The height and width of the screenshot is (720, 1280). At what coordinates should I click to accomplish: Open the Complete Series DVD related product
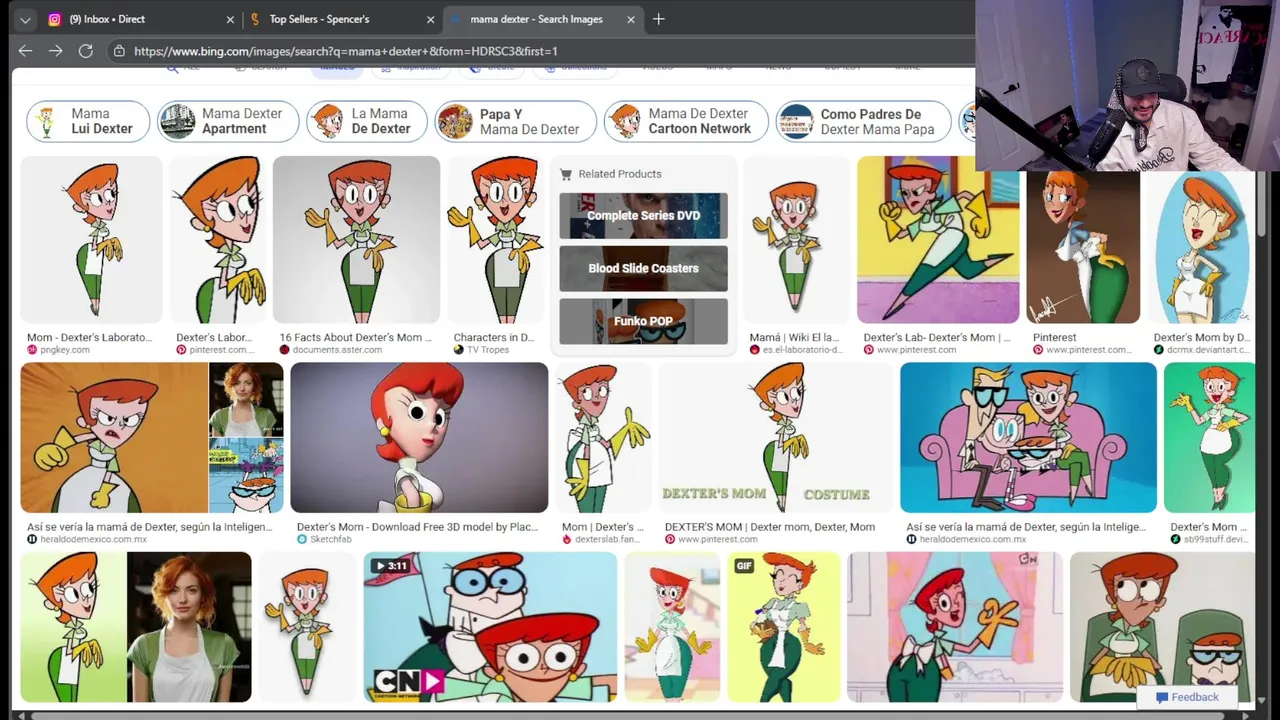[643, 216]
